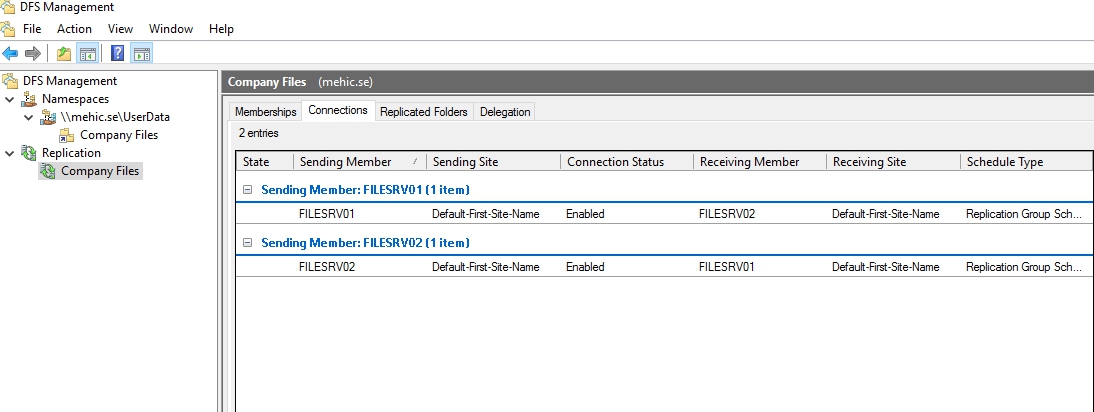1094x412 pixels.
Task: Toggle the Show/Hide Console Tree icon
Action: coord(87,53)
